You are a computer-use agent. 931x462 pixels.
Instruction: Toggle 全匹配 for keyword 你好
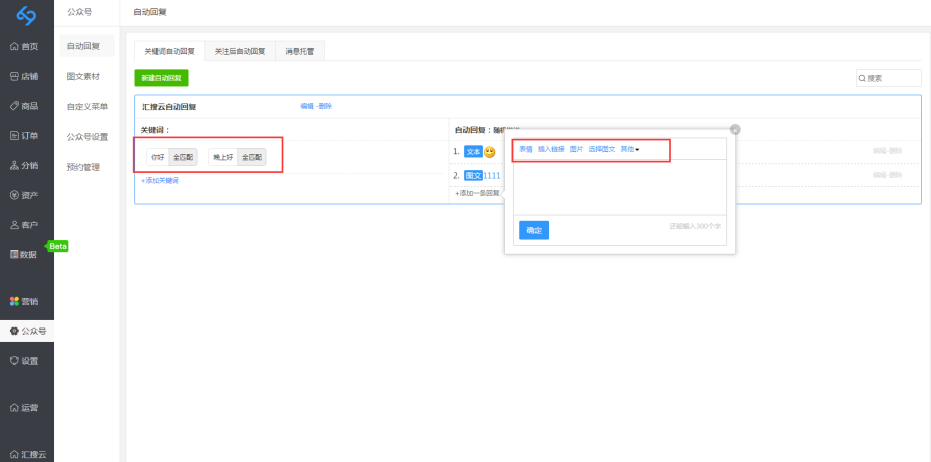tap(183, 157)
